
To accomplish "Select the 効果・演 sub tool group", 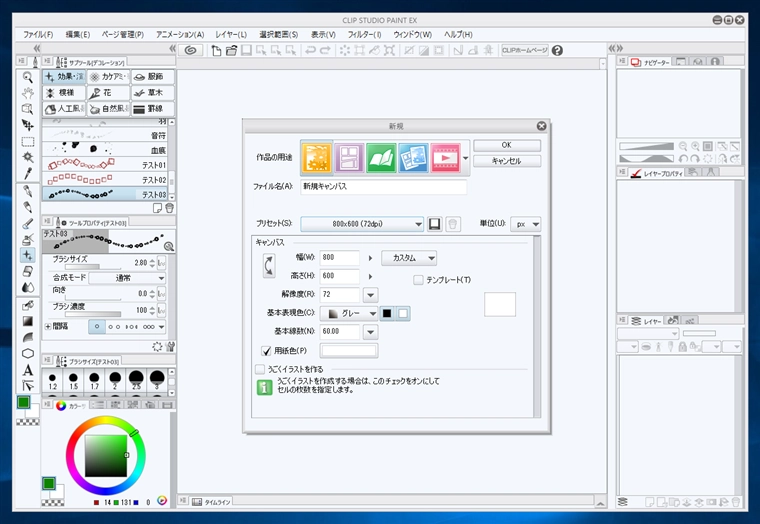I will point(64,77).
